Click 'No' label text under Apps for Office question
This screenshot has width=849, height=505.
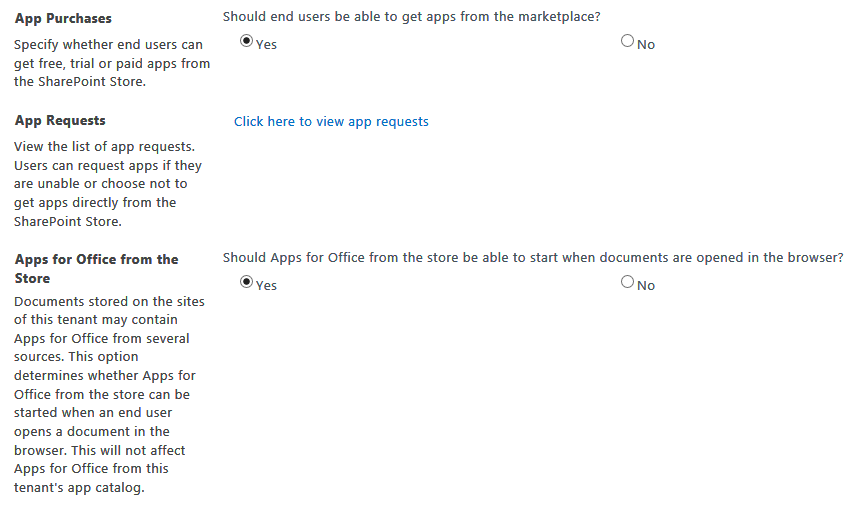point(646,286)
